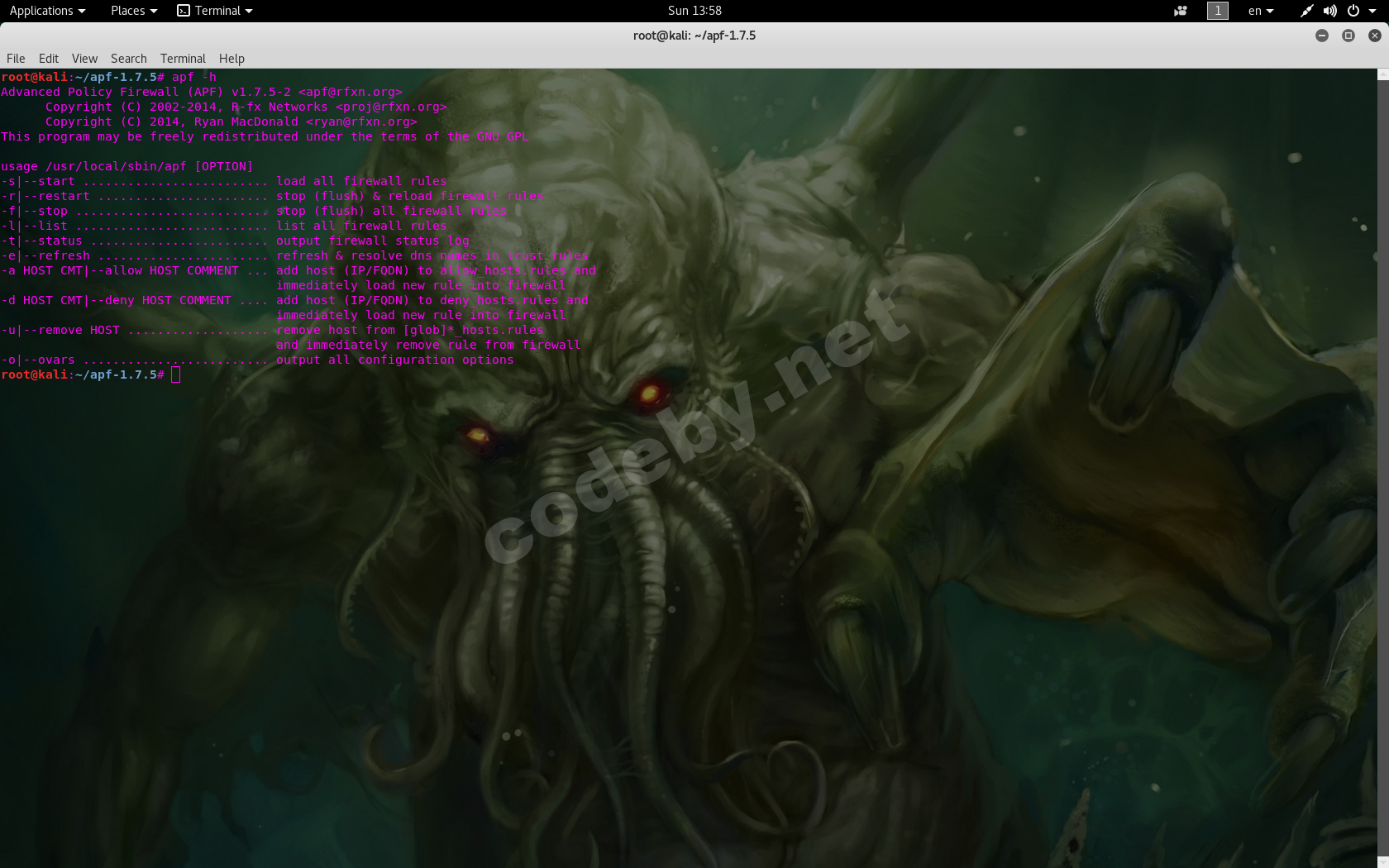Open the View menu

pos(84,59)
